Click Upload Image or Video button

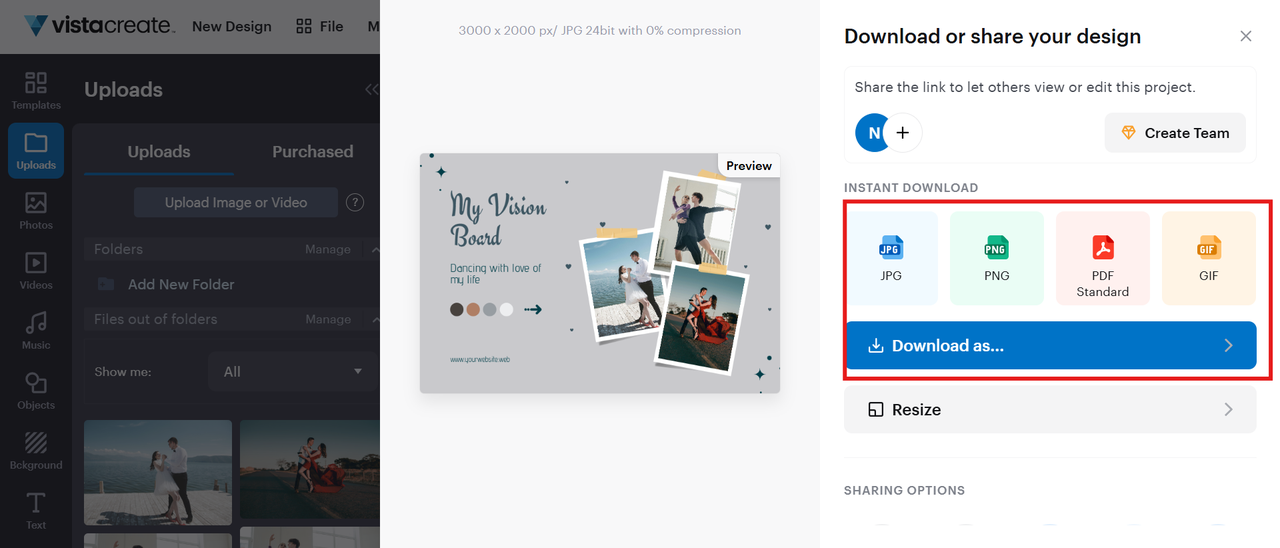(236, 202)
